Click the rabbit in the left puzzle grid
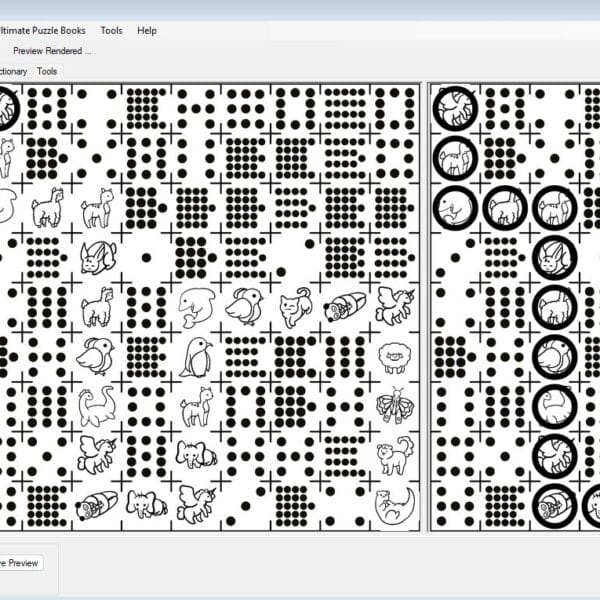Screen dimensions: 600x600 (x=97, y=257)
